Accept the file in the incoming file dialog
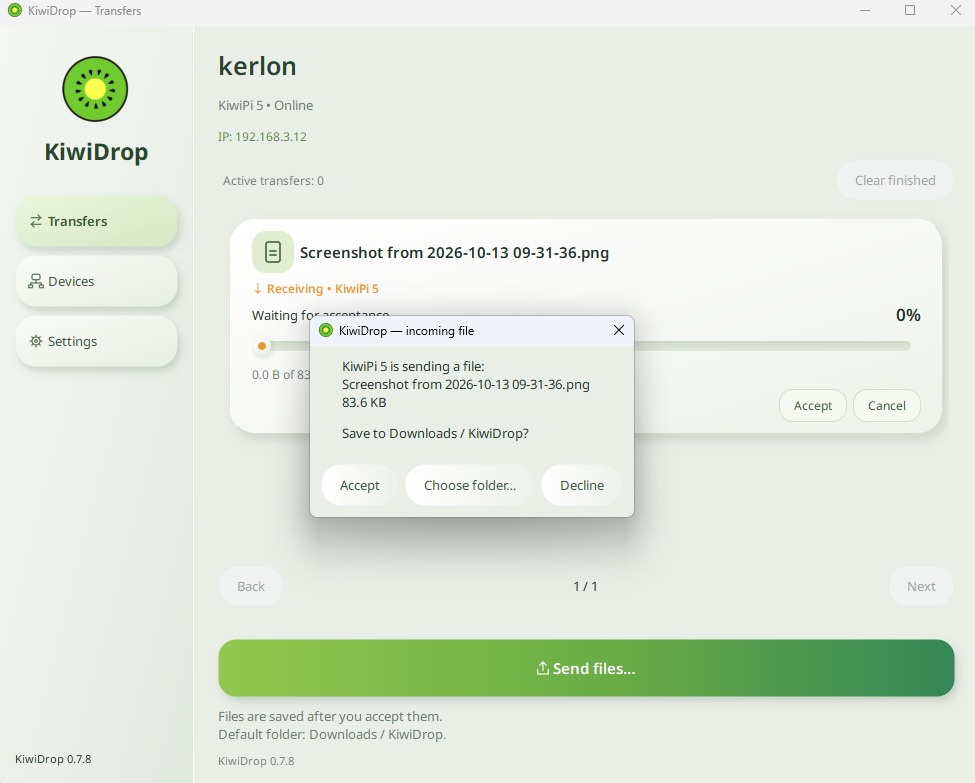The height and width of the screenshot is (783, 975). pos(359,485)
